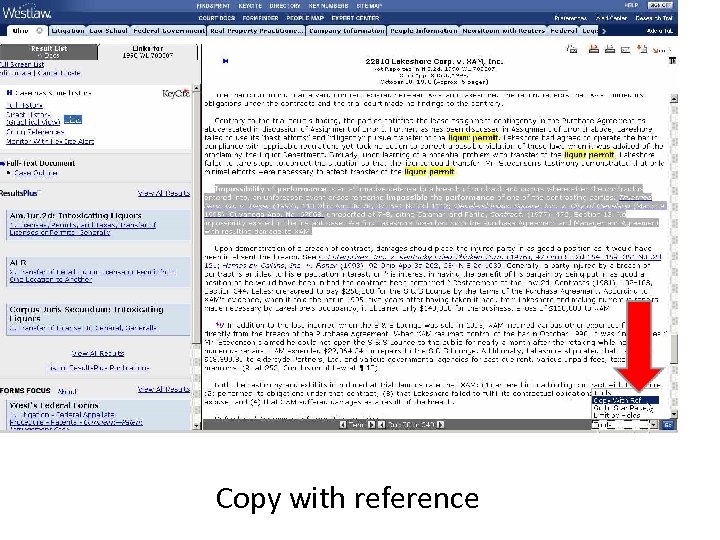Open the Site Map link
Screen dimensions: 720x540
(369, 6)
